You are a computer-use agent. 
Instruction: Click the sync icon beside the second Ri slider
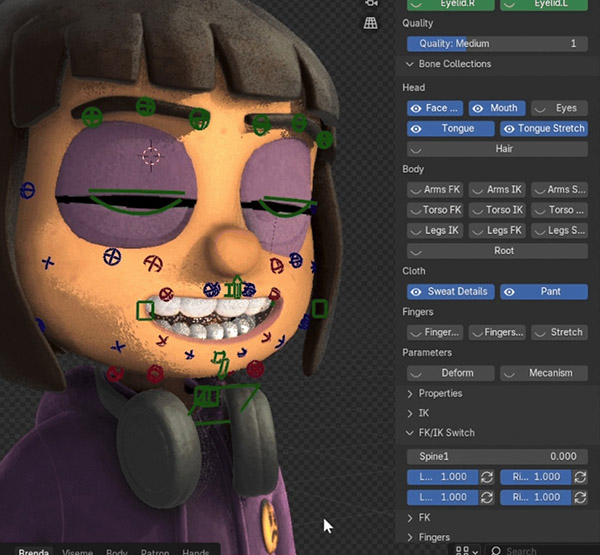[581, 497]
